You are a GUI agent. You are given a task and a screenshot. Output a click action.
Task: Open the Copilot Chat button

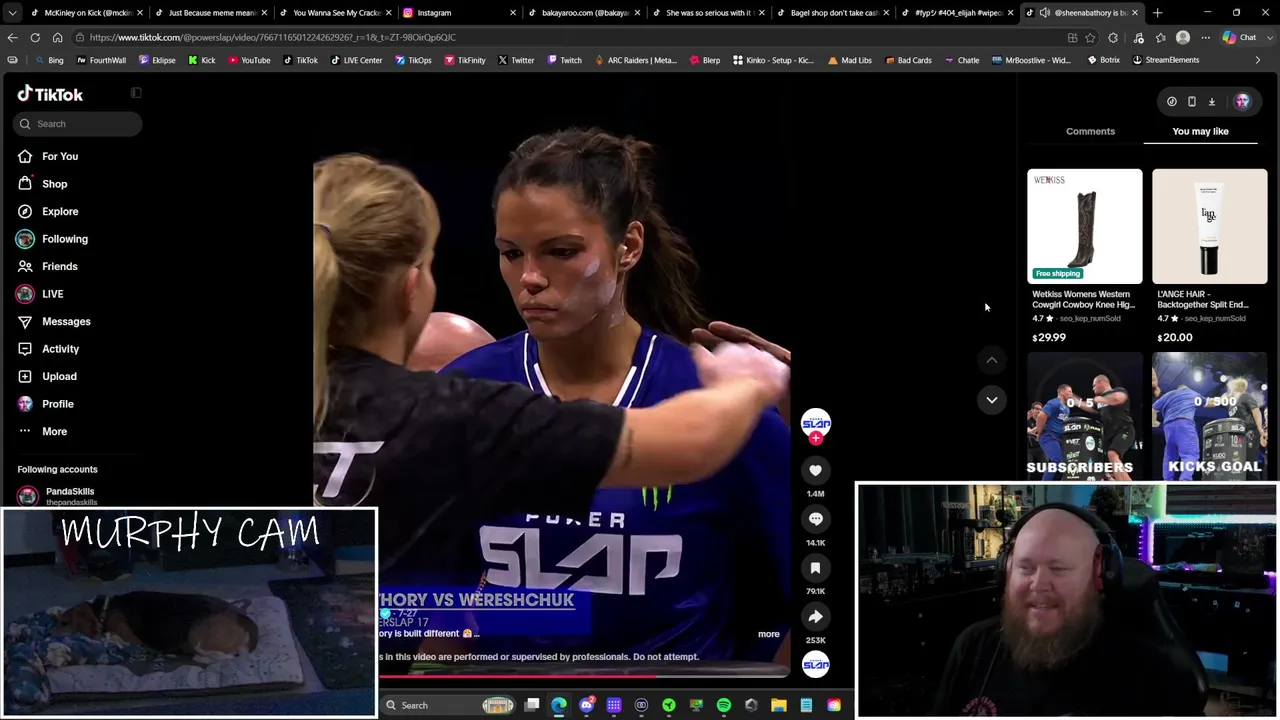coord(1240,37)
